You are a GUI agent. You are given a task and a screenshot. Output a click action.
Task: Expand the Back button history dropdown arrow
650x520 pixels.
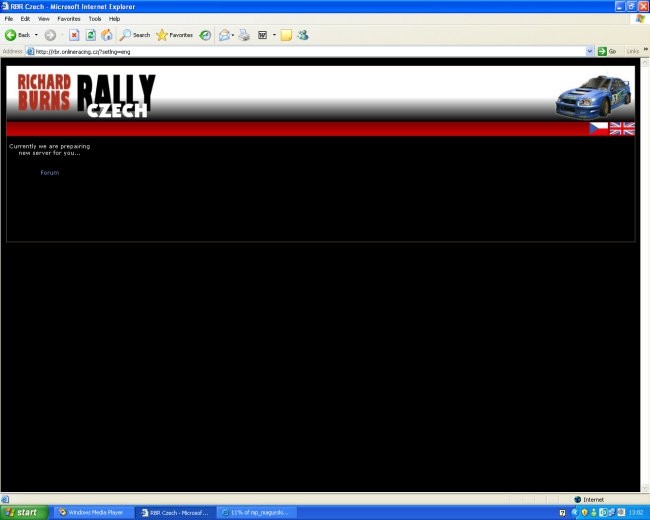(36, 35)
